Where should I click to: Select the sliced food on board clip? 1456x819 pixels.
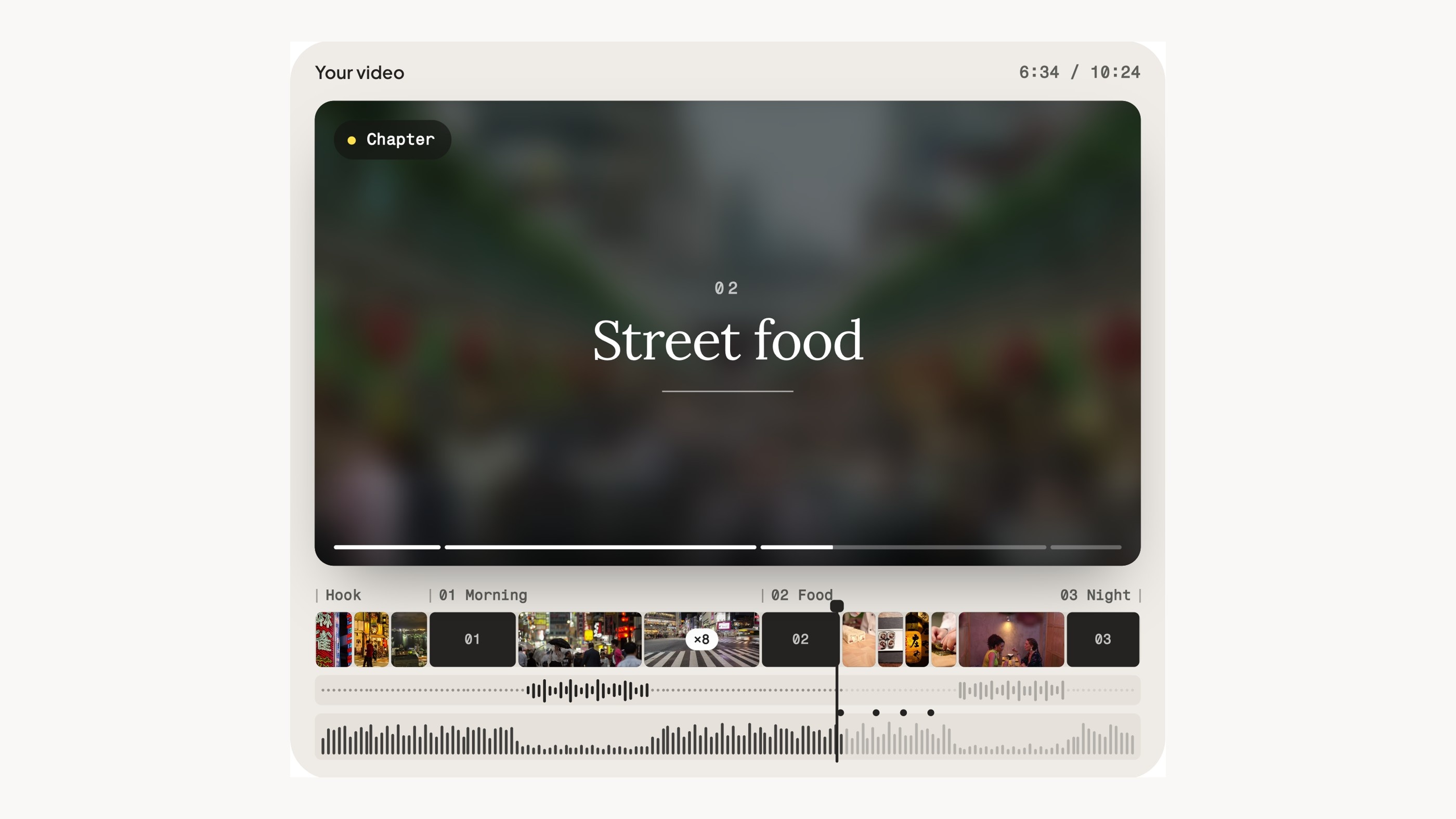click(x=859, y=639)
